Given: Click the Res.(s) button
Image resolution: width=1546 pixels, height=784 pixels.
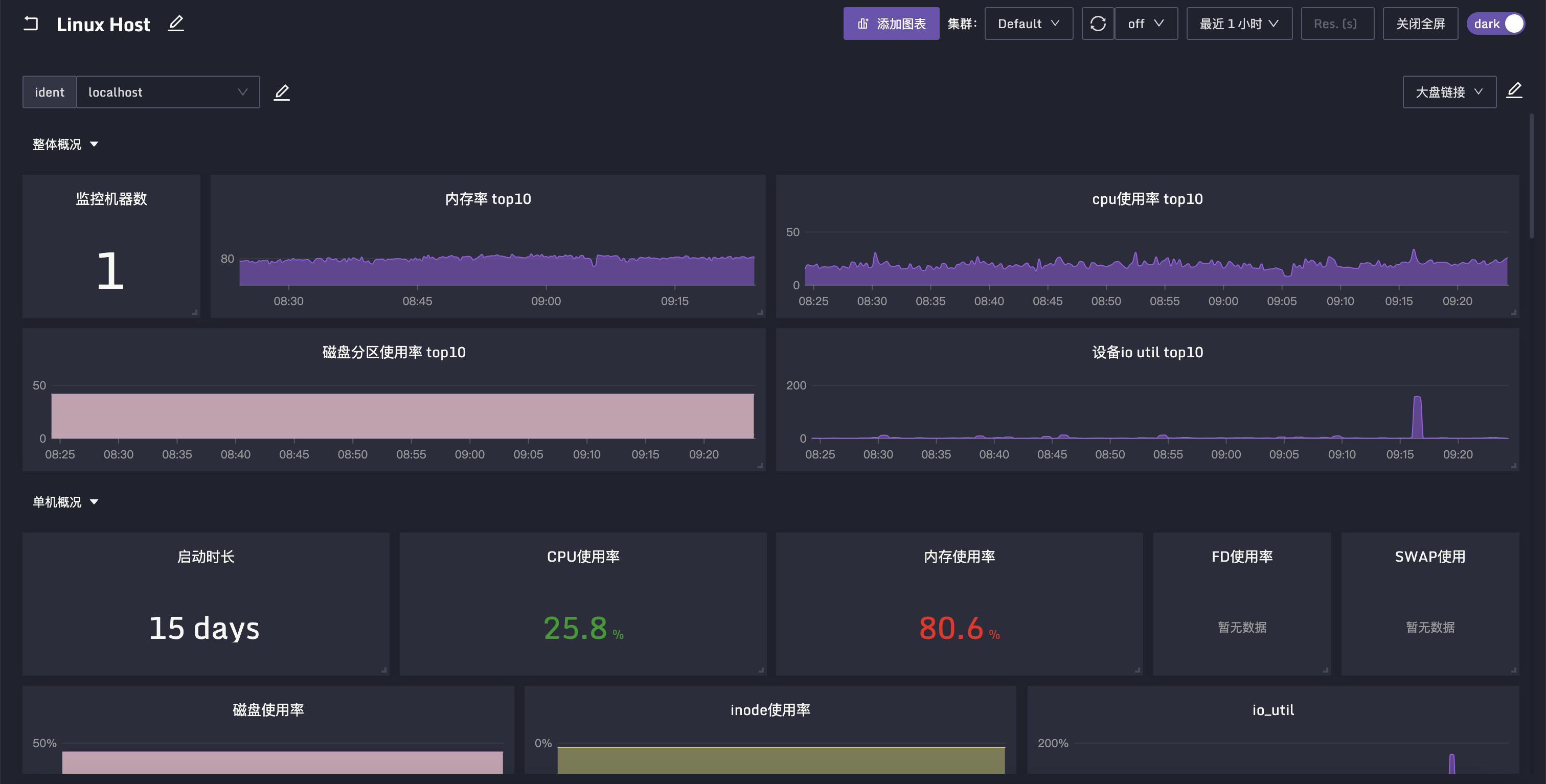Looking at the screenshot, I should click(1338, 23).
